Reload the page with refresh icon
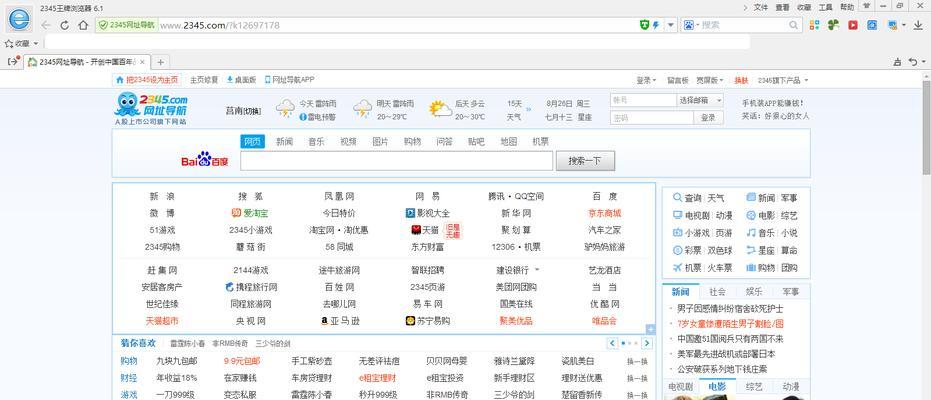Screen dimensions: 931x400 (x=65, y=26)
